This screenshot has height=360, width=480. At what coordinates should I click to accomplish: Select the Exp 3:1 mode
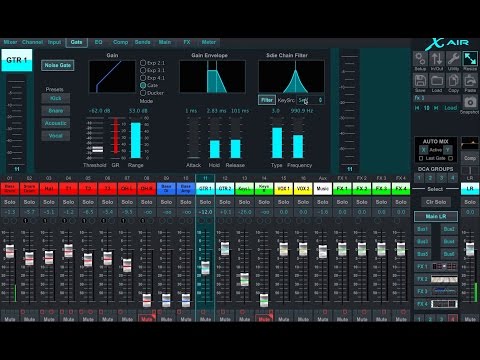143,70
